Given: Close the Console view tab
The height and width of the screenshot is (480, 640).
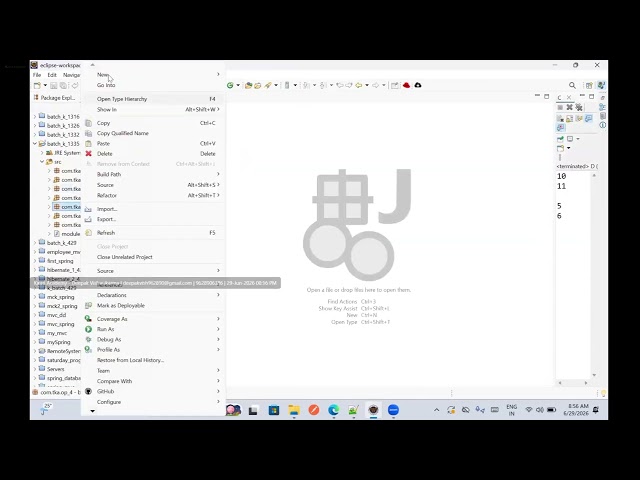Looking at the screenshot, I should click(x=569, y=98).
